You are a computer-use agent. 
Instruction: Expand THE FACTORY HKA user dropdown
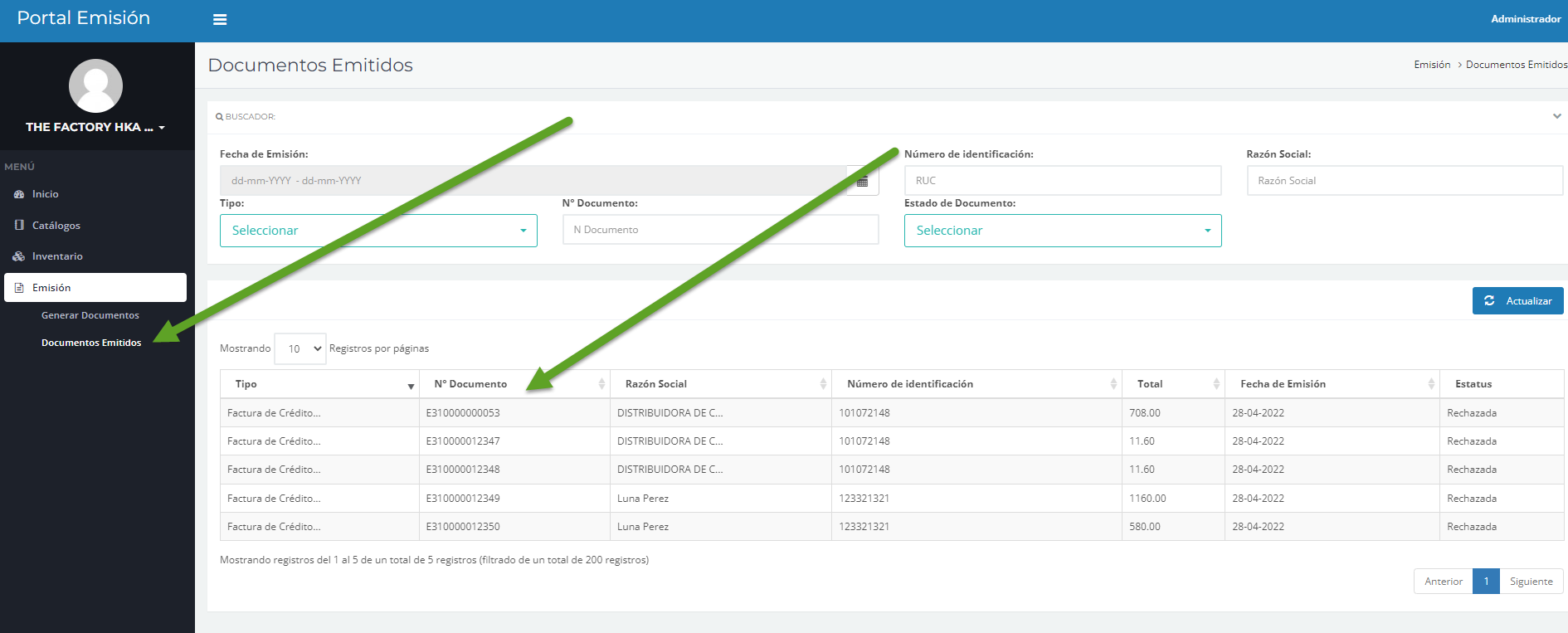coord(95,128)
